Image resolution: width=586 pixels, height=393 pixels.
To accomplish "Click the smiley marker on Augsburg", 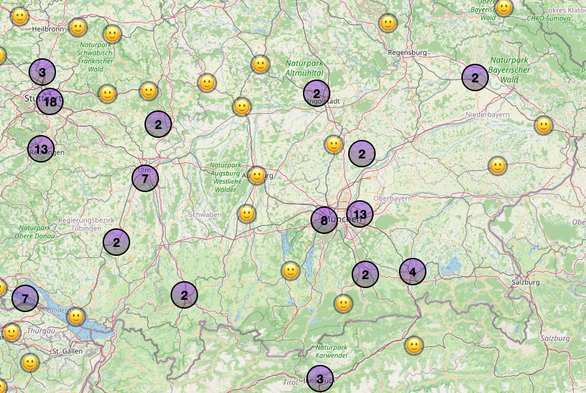I will (x=257, y=175).
